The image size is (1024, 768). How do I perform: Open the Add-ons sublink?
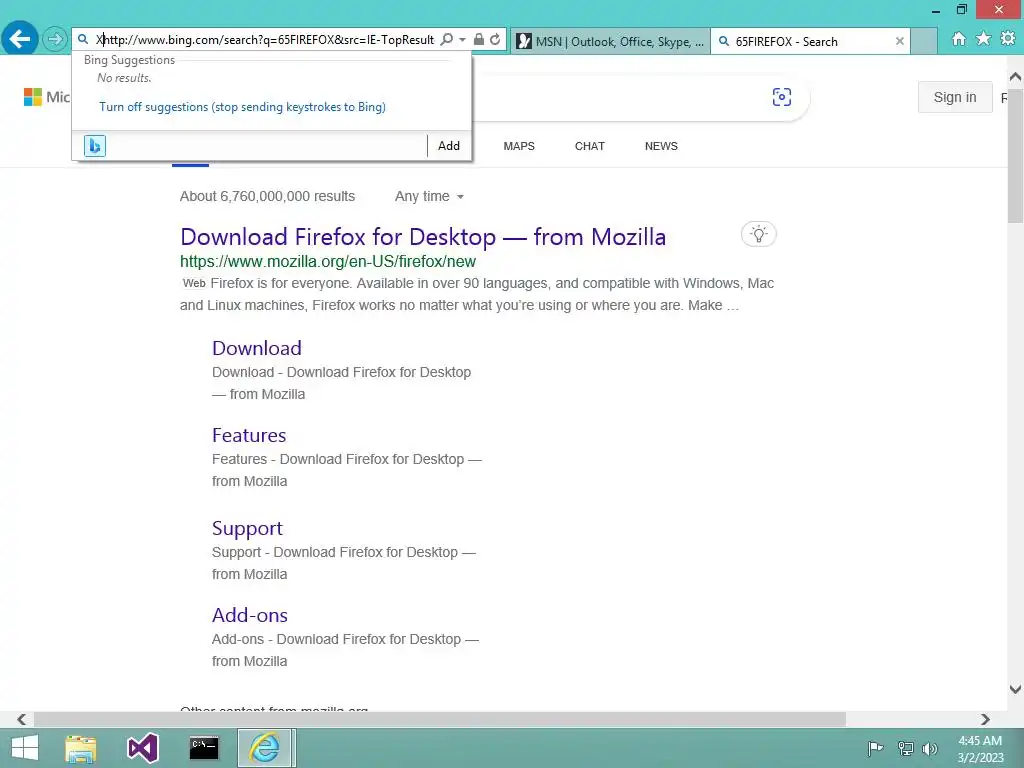click(249, 615)
